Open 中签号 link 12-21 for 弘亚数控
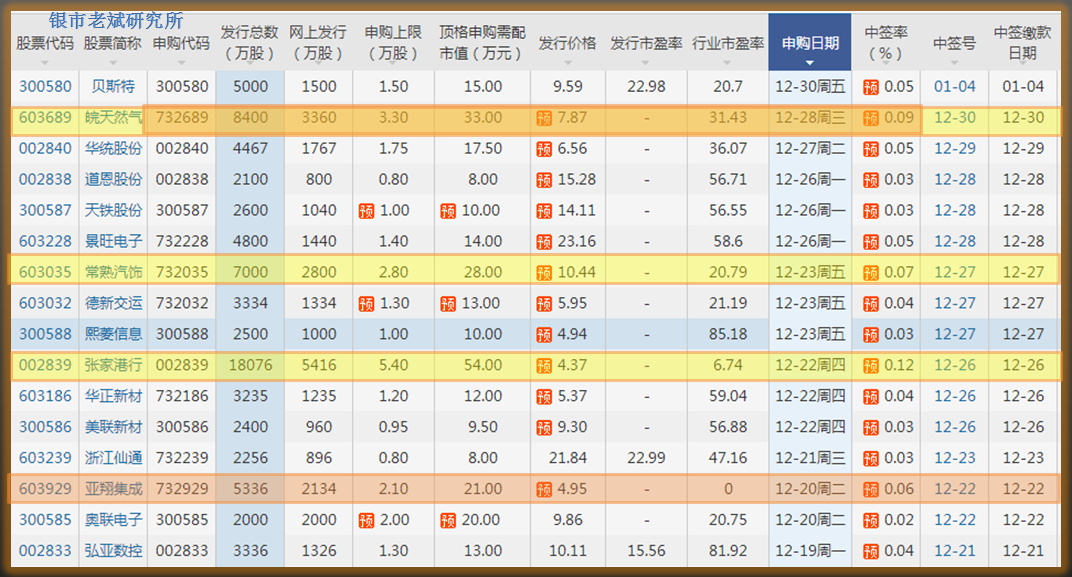 tap(954, 550)
